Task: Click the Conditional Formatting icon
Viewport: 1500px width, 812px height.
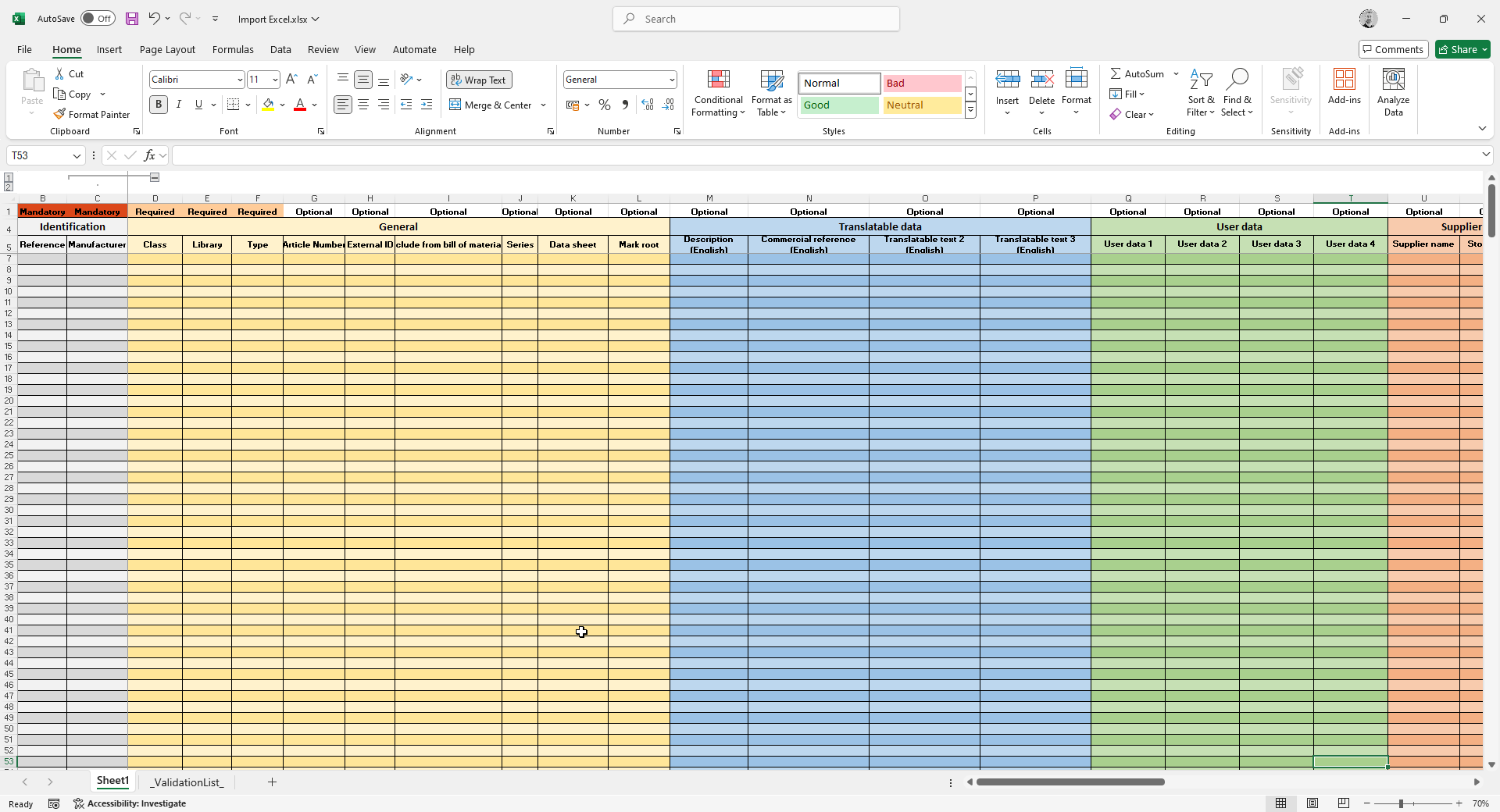Action: pos(718,80)
